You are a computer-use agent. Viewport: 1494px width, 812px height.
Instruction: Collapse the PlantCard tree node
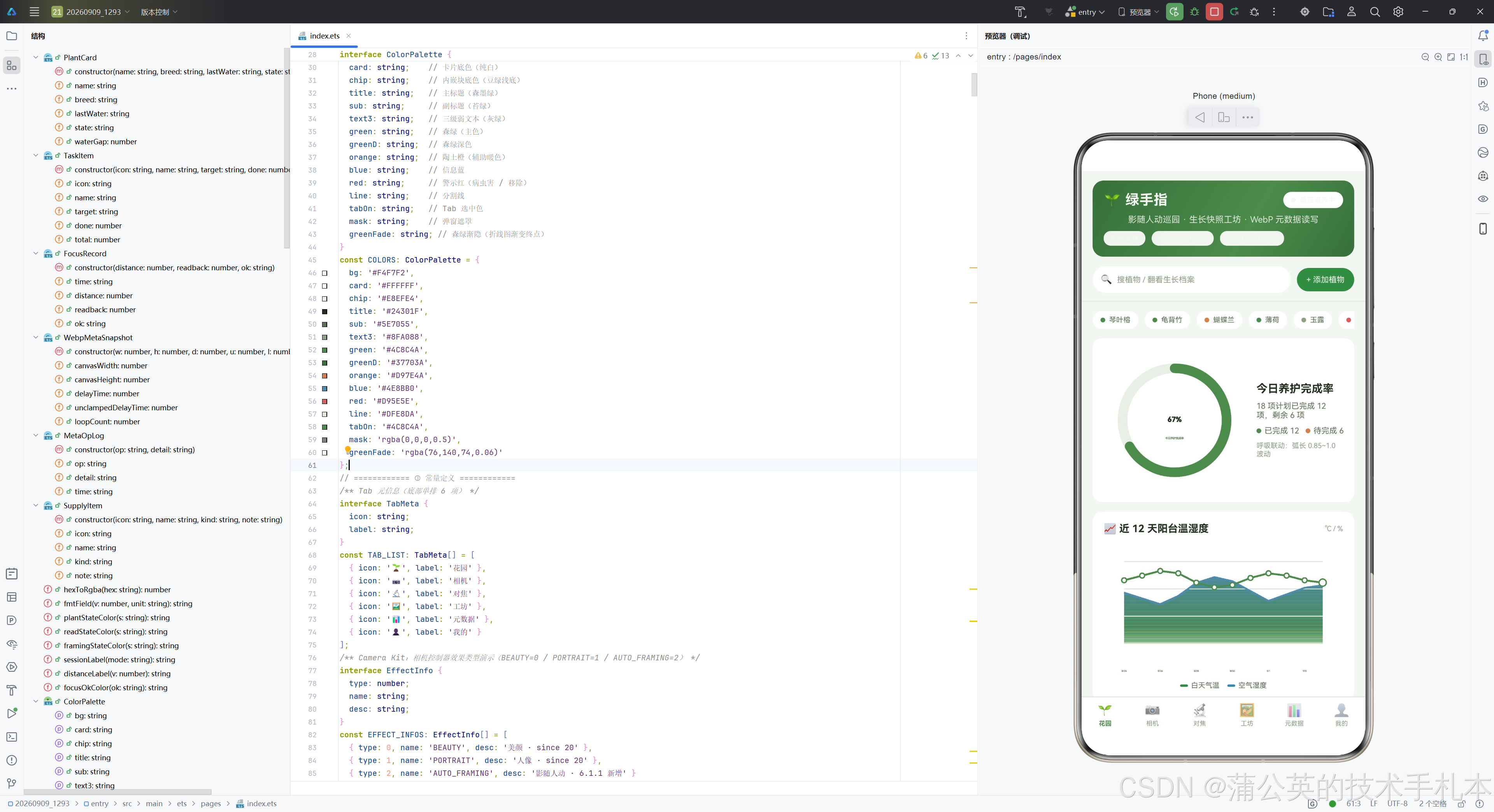36,58
